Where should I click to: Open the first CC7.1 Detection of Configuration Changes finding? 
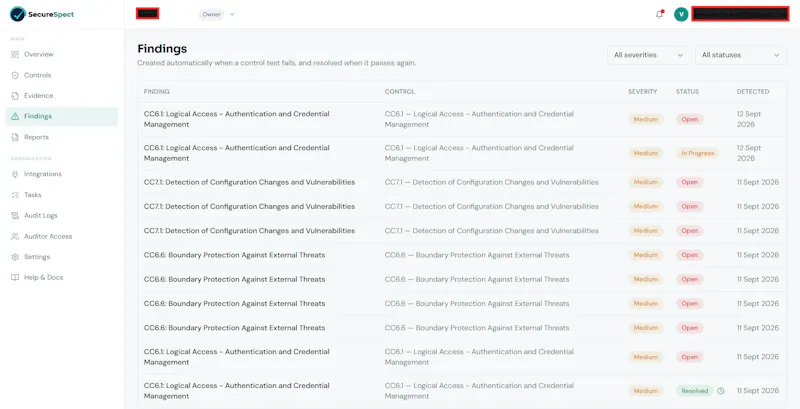point(462,182)
